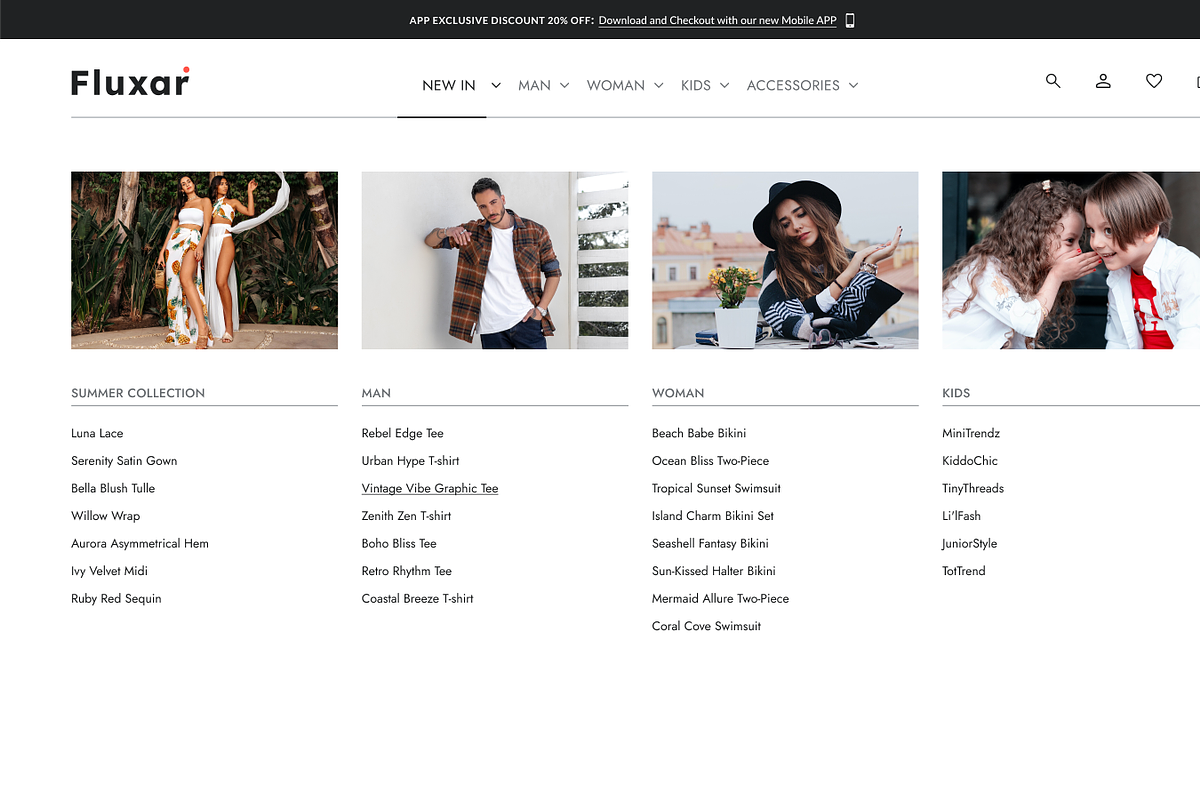Select Boho Bliss Tee
Viewport: 1200px width, 800px height.
point(399,543)
